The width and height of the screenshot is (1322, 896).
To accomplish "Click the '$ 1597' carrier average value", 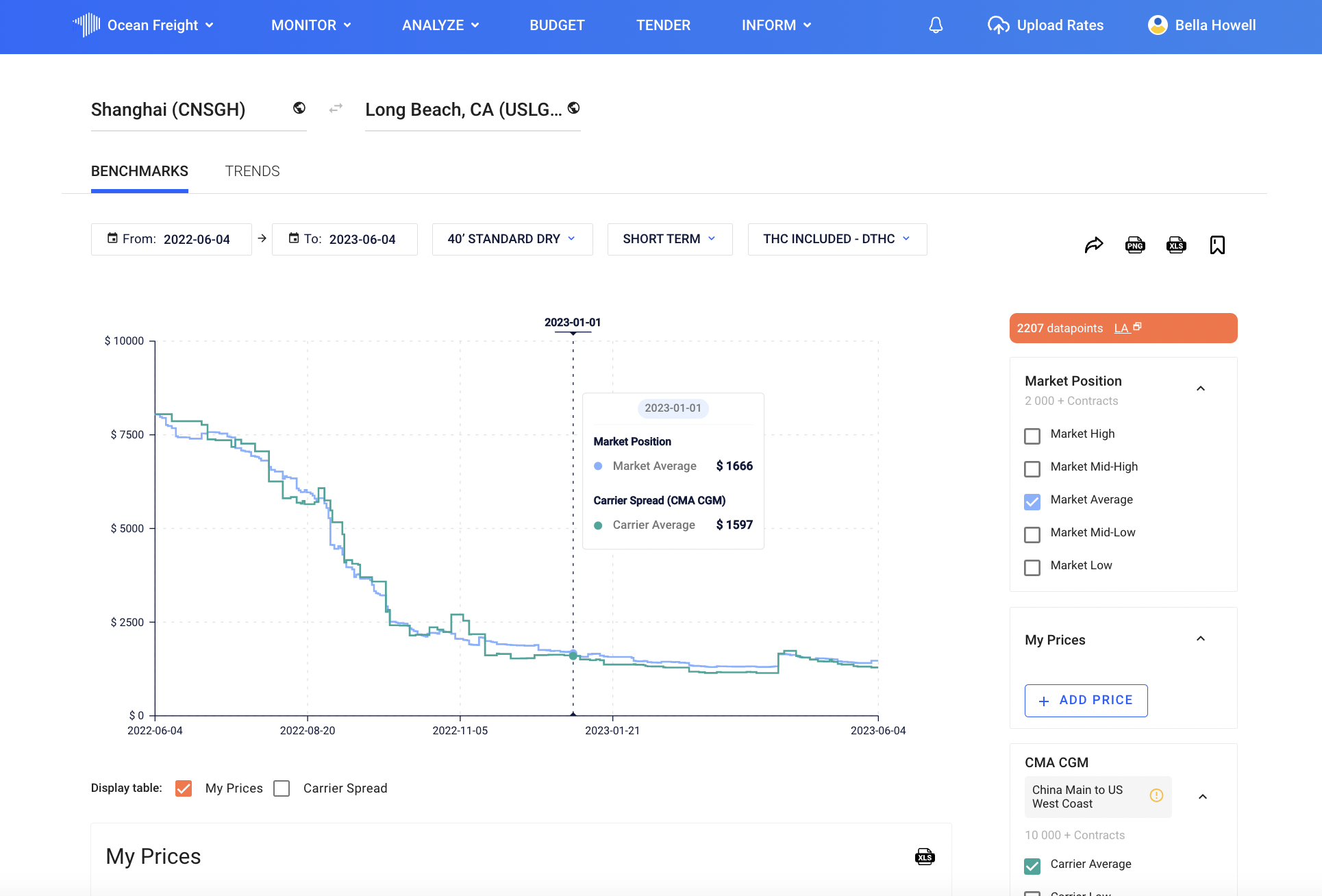I will 734,525.
